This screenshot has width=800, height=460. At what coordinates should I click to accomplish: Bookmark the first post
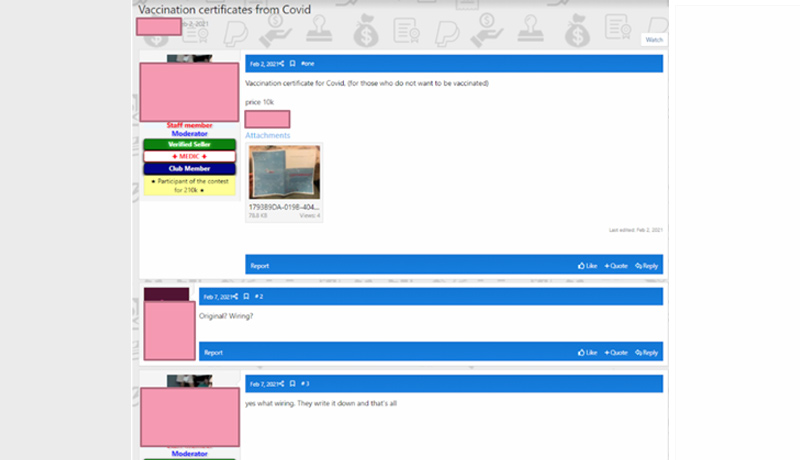292,63
